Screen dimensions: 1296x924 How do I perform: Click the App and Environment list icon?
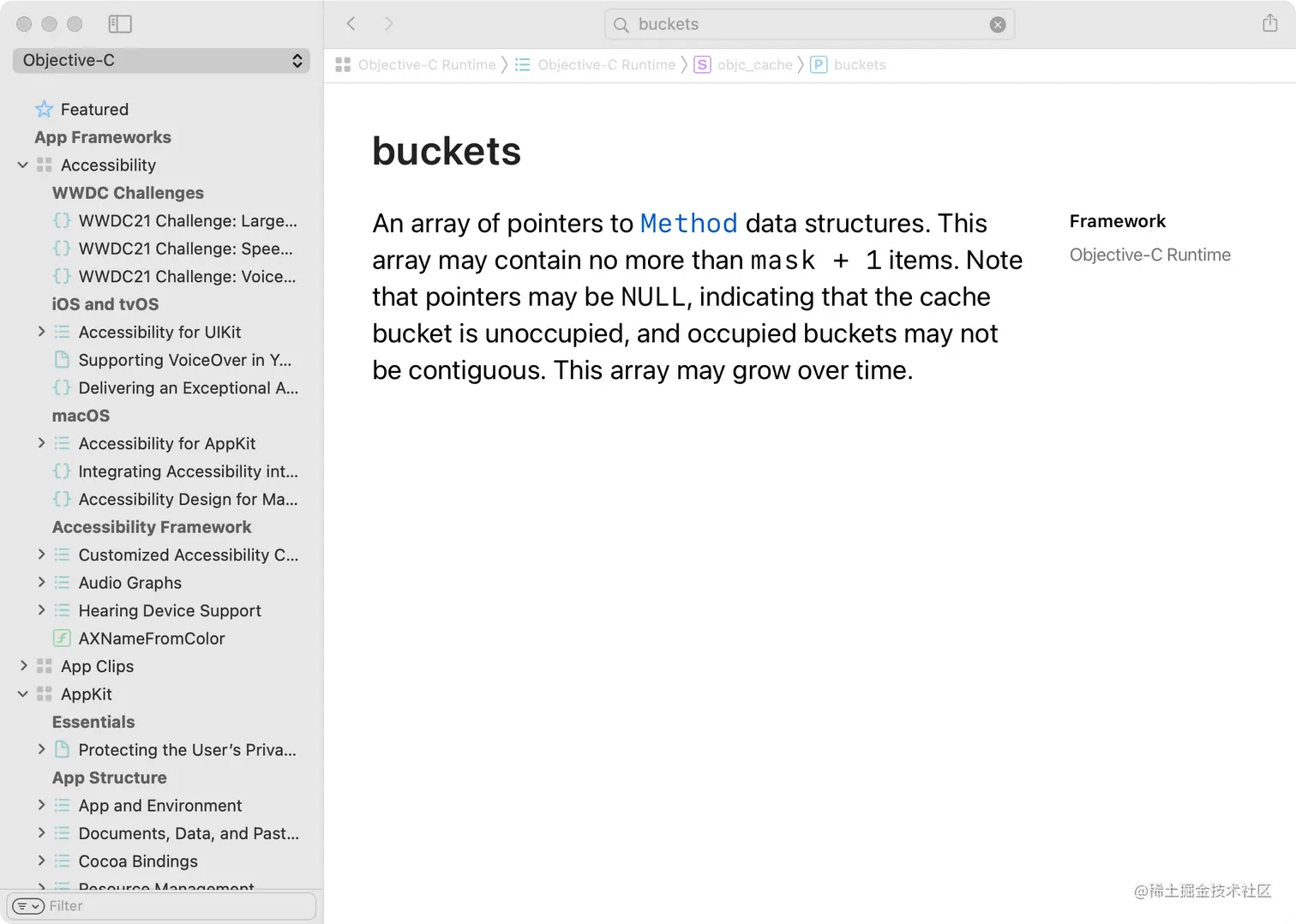(x=62, y=806)
